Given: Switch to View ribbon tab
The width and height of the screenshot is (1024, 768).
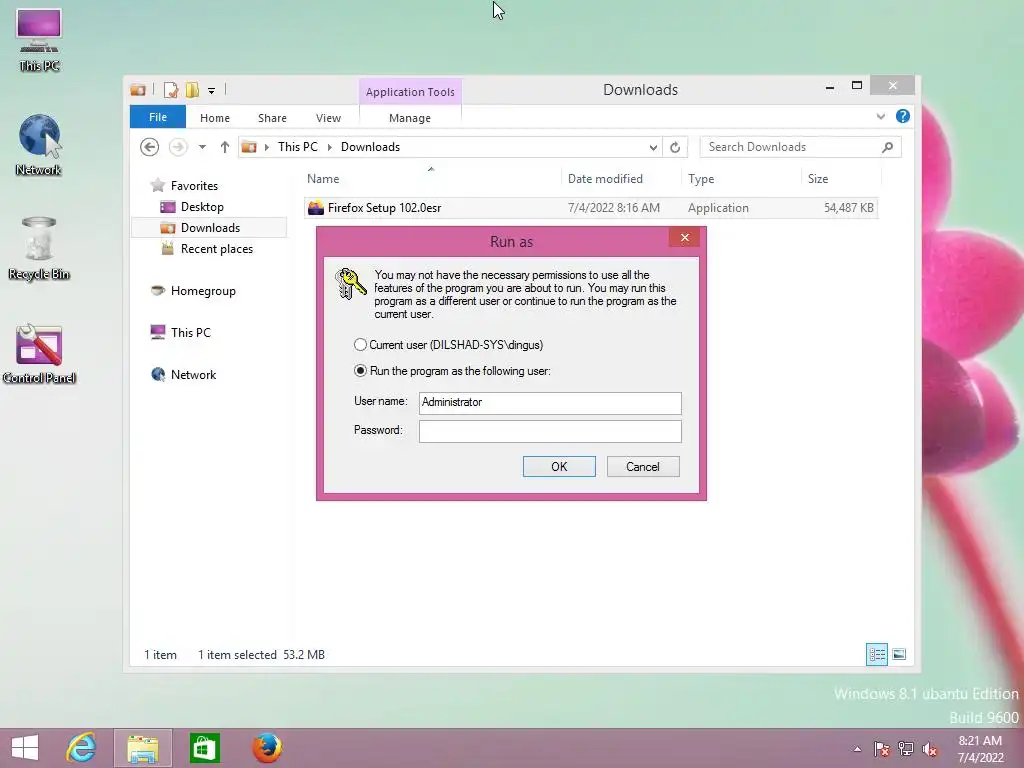Looking at the screenshot, I should [328, 118].
